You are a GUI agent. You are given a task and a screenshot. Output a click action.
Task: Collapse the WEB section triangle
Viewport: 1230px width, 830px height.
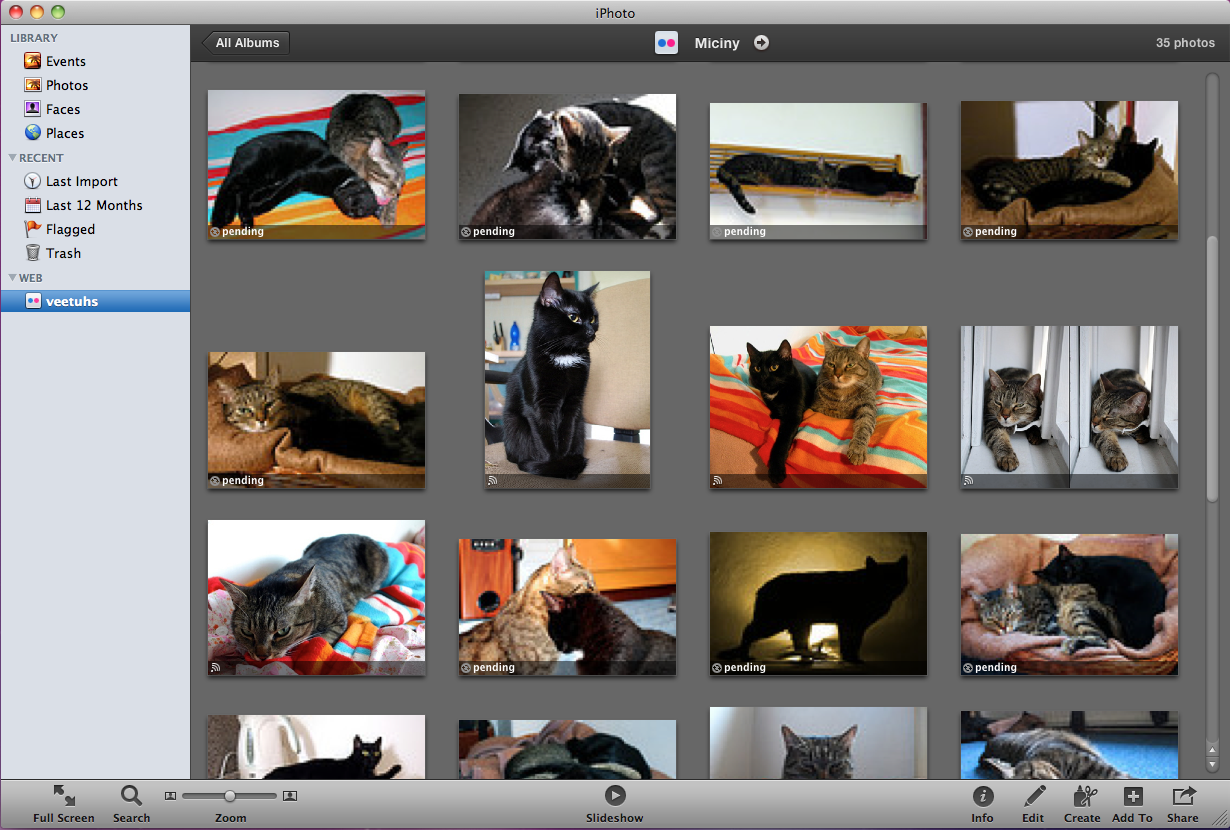(x=13, y=278)
